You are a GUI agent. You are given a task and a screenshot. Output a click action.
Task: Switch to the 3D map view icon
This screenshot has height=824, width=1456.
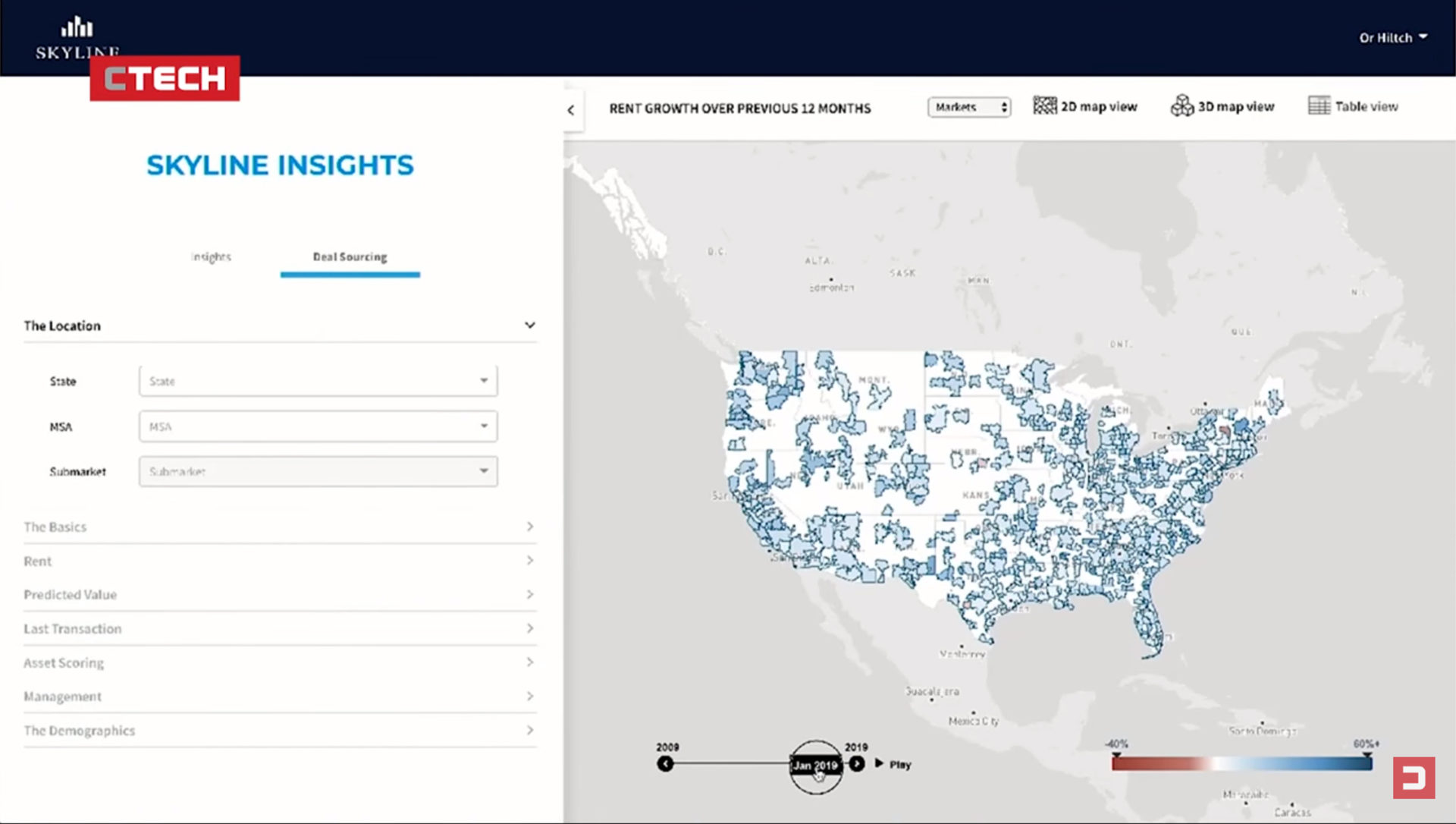click(1181, 106)
